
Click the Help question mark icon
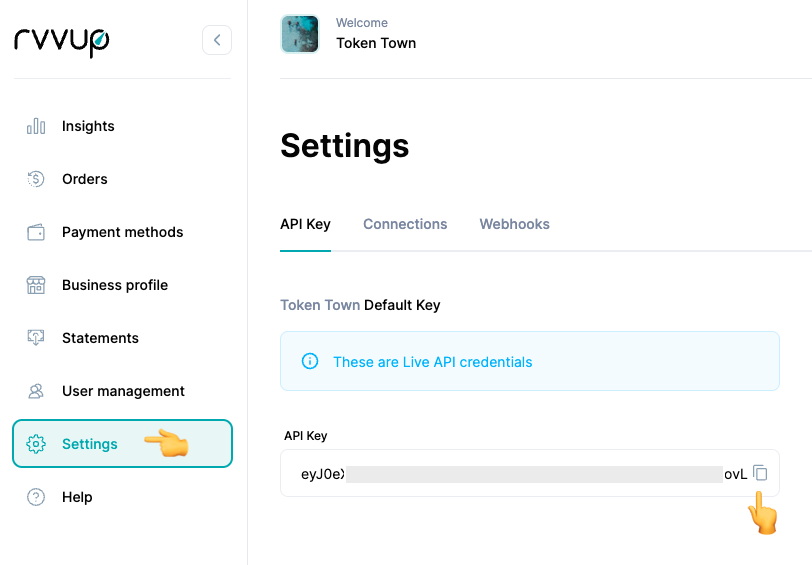click(36, 497)
